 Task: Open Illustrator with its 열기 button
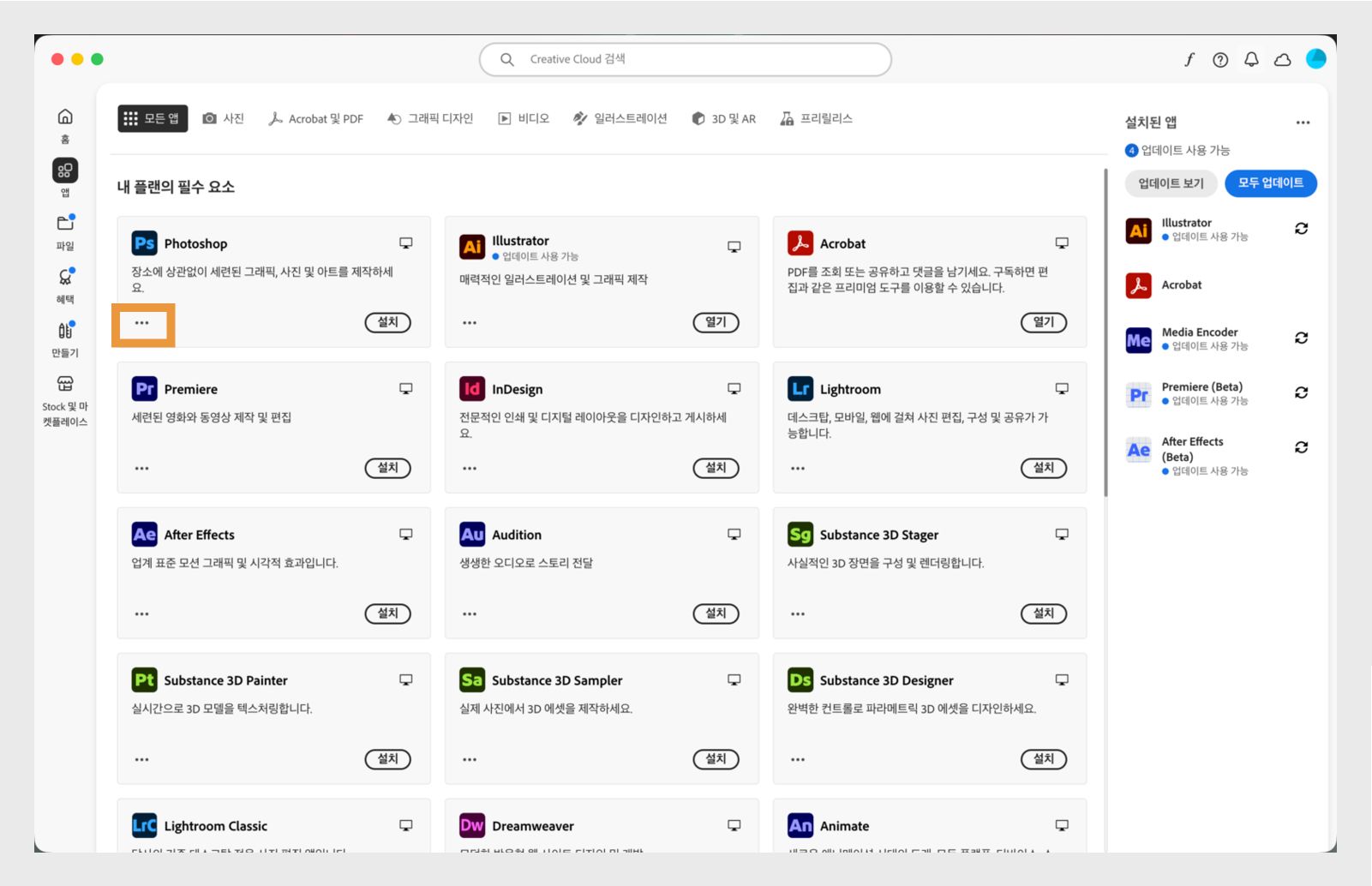[x=716, y=322]
